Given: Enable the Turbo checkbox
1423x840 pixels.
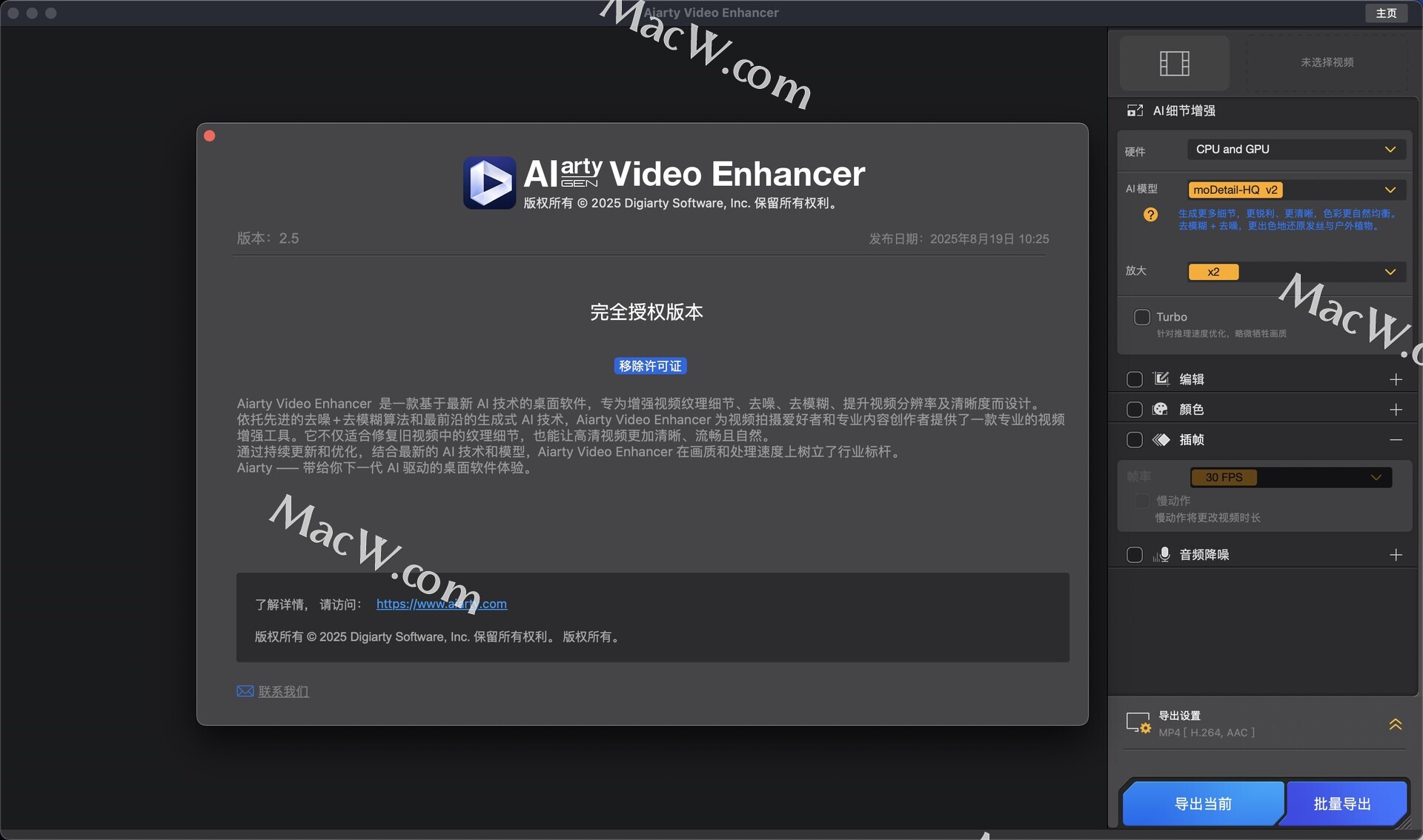Looking at the screenshot, I should (x=1141, y=317).
